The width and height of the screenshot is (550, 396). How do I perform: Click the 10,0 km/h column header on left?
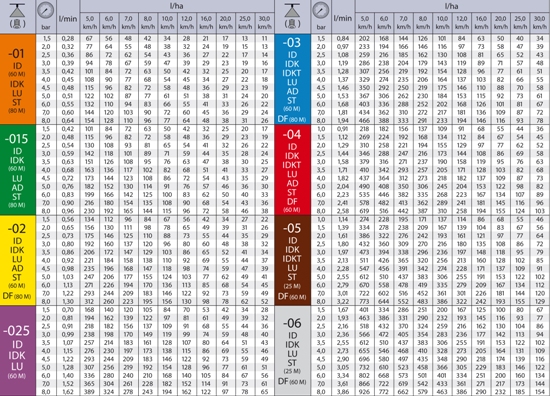[x=167, y=22]
